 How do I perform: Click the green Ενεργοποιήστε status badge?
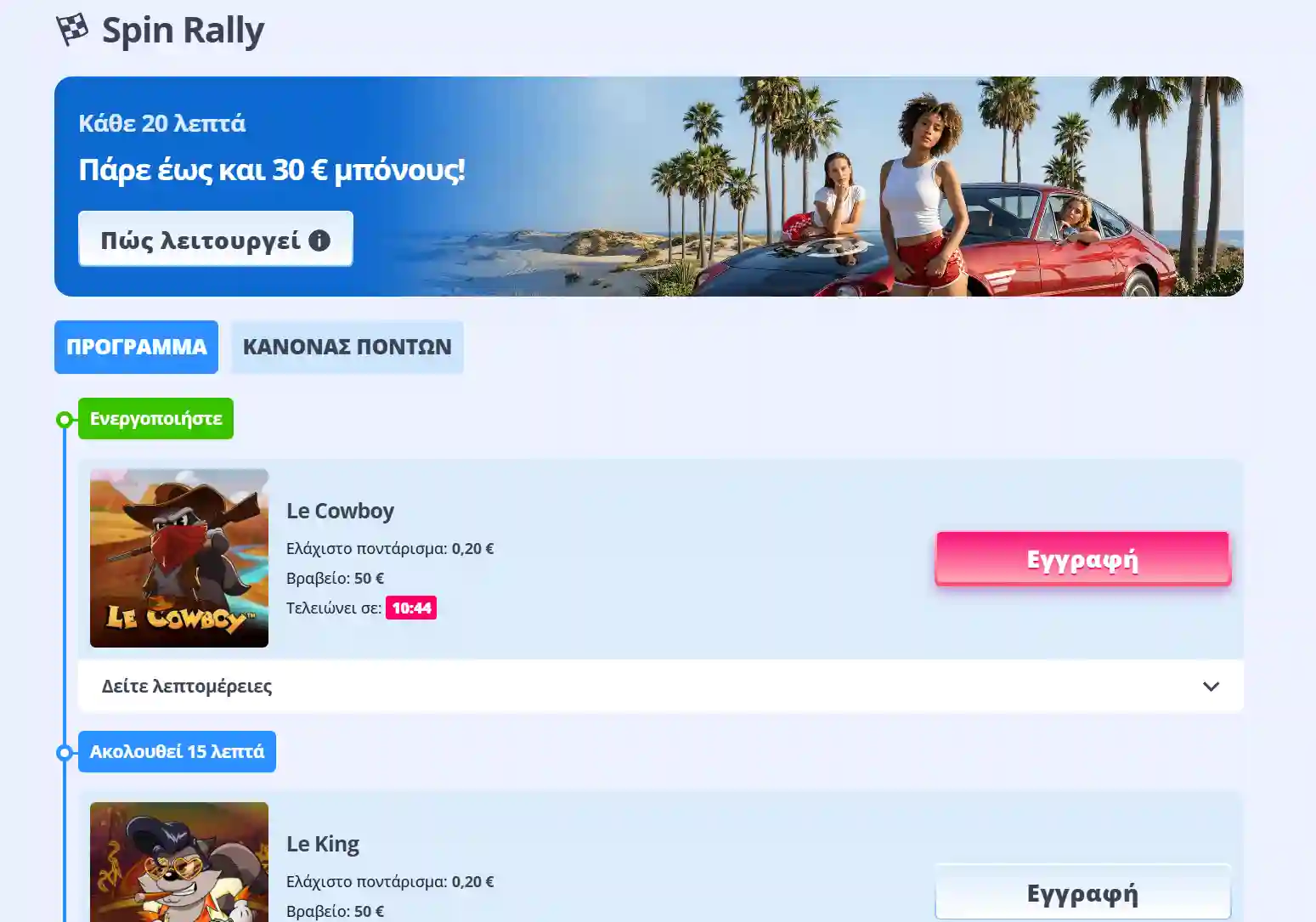click(x=155, y=418)
